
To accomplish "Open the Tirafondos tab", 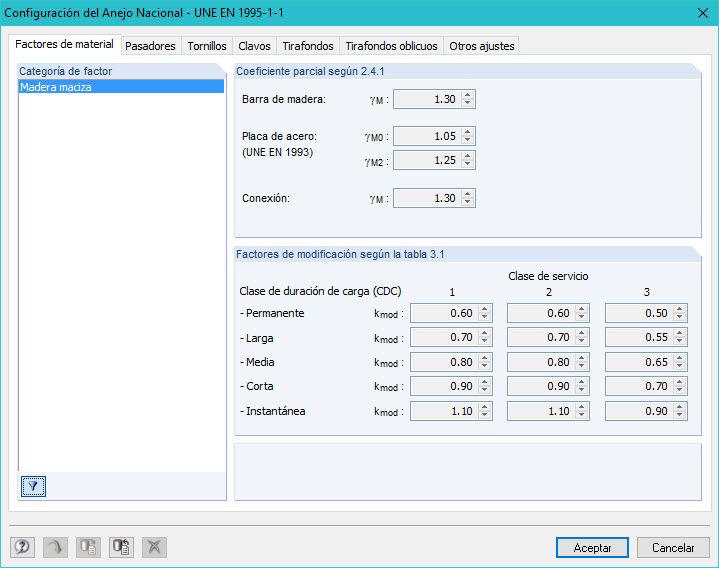I will [x=308, y=46].
